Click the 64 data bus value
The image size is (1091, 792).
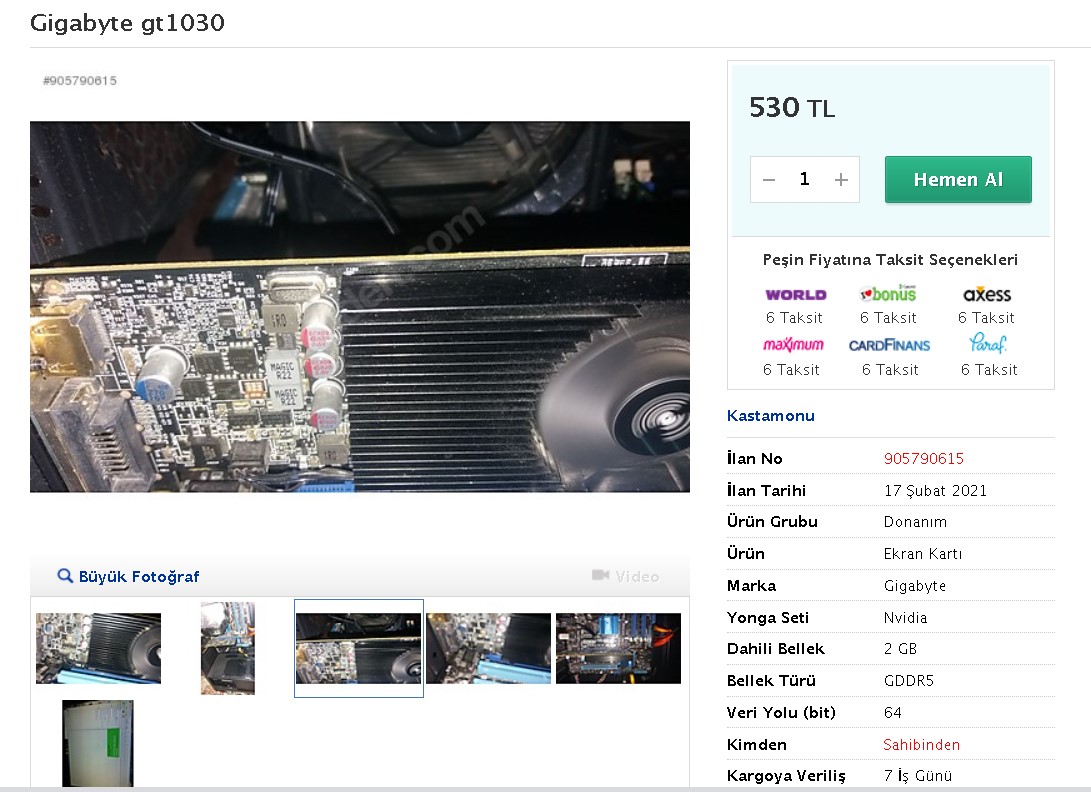(893, 713)
